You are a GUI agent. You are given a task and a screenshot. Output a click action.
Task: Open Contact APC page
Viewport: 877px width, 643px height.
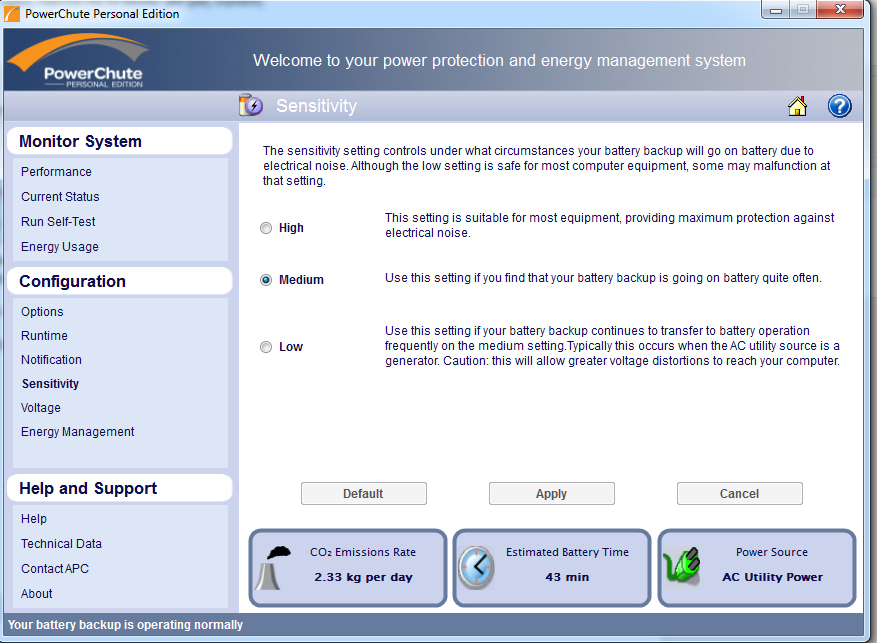click(x=55, y=569)
